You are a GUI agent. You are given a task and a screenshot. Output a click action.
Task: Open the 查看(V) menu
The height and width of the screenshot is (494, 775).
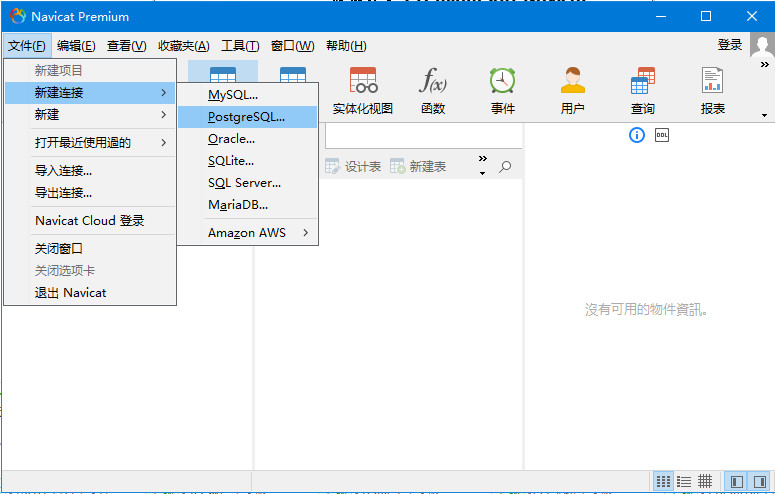(x=127, y=46)
